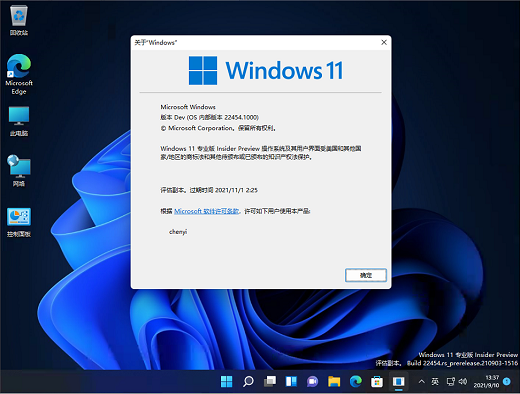Click the Insider Preview description paragraph in dialog
The image size is (520, 394).
[x=261, y=153]
